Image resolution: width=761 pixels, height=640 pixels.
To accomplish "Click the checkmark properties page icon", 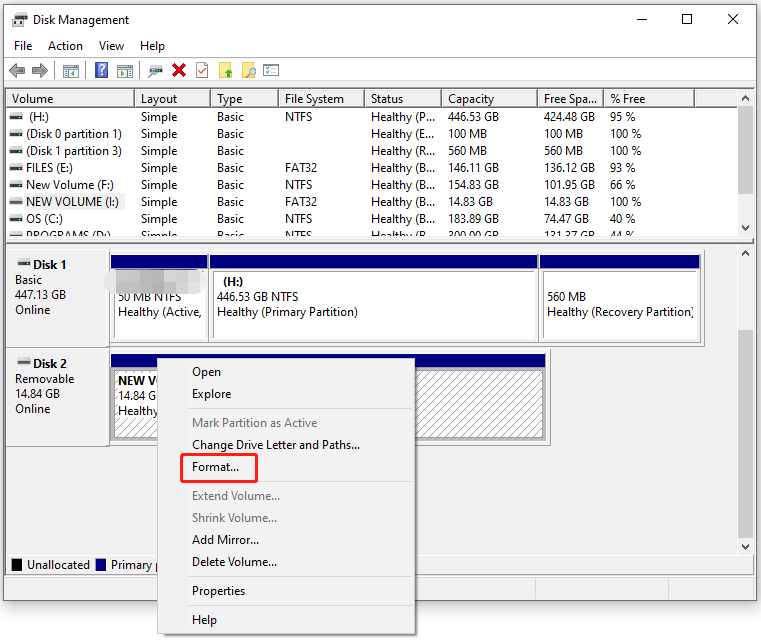I will point(202,70).
